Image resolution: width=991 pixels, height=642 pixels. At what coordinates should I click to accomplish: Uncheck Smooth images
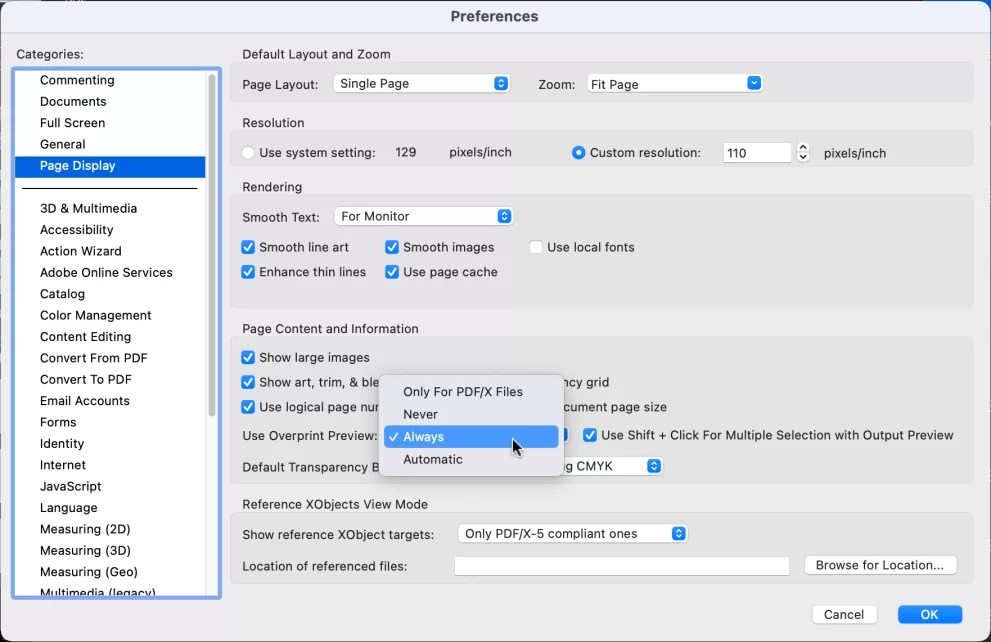tap(391, 247)
